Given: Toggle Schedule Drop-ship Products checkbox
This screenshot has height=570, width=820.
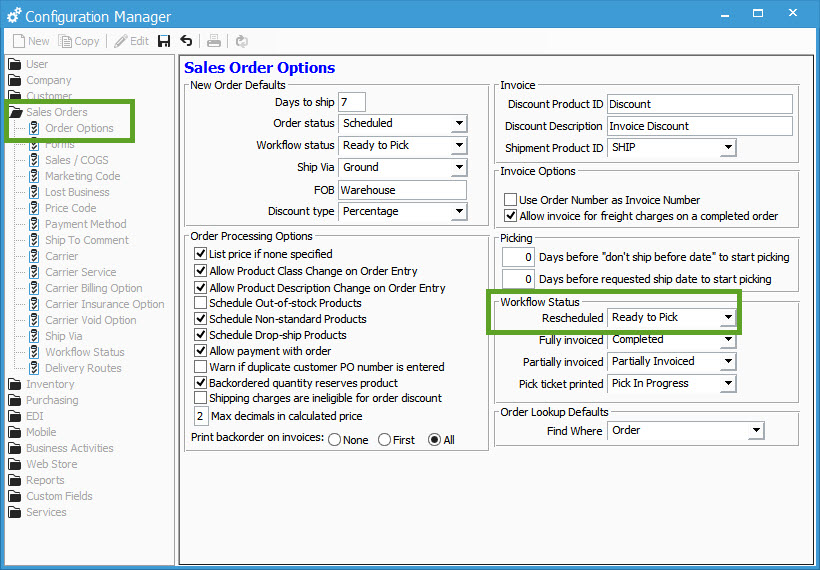Looking at the screenshot, I should pos(200,335).
